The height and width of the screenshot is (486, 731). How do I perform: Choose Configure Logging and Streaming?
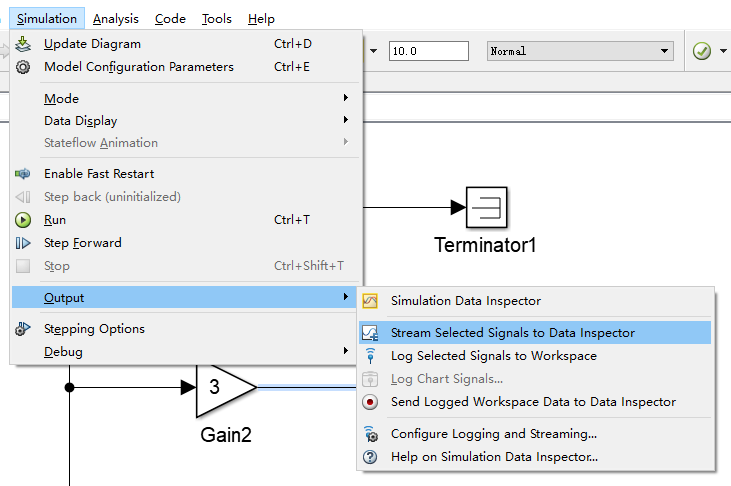(x=493, y=434)
